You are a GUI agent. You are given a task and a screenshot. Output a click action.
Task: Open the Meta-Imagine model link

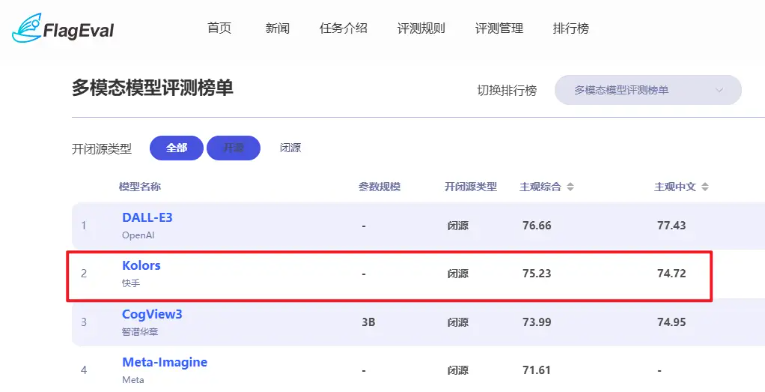pyautogui.click(x=164, y=362)
